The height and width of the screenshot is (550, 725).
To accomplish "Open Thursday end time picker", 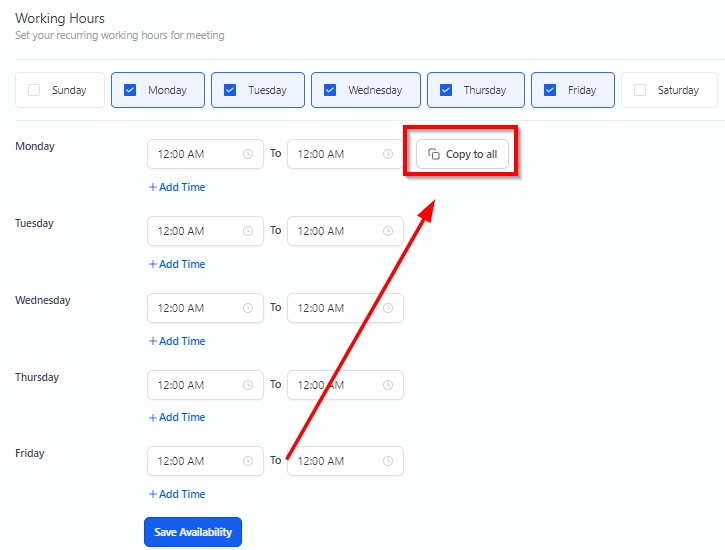I will tap(335, 385).
